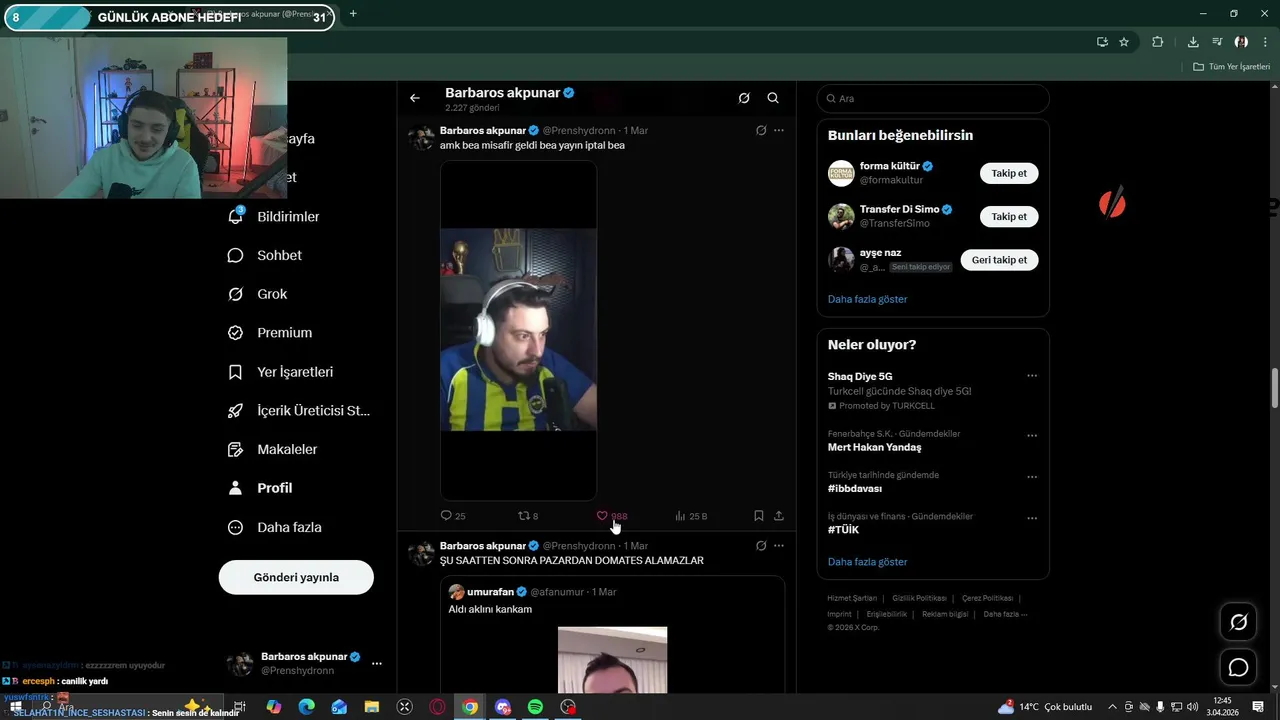Open the post video of man in headphones
Viewport: 1280px width, 720px height.
(518, 330)
